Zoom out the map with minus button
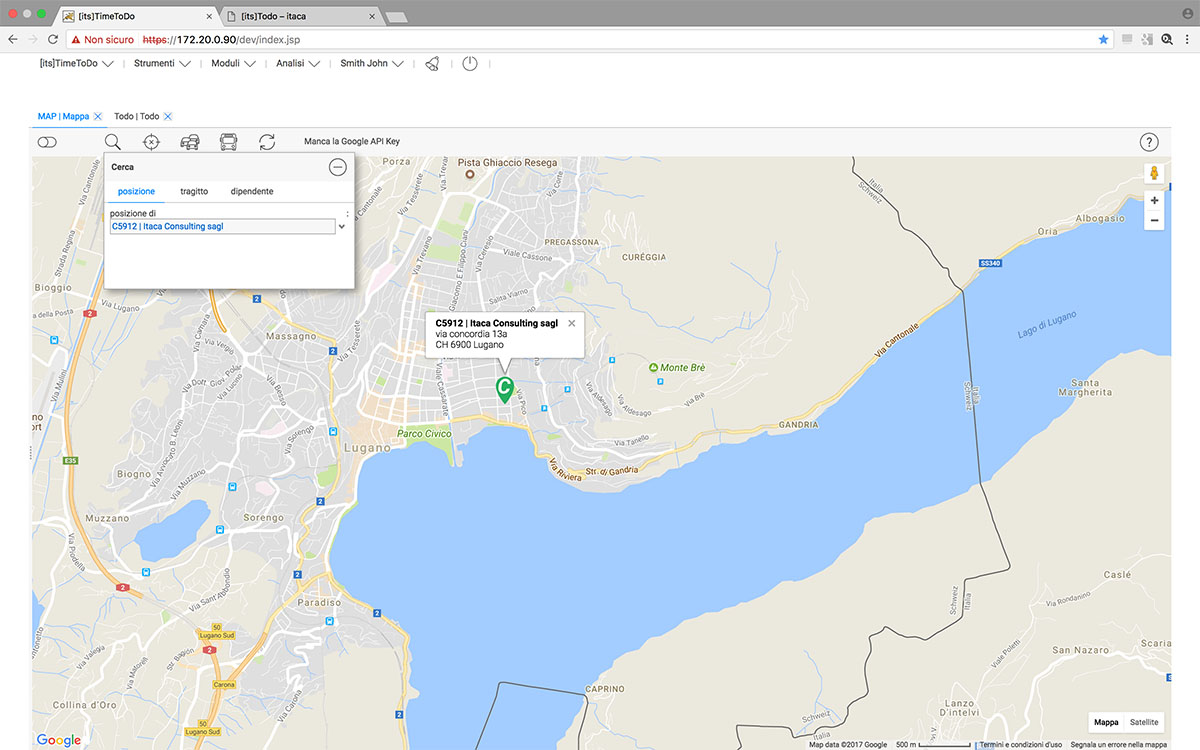The image size is (1200, 750). pos(1154,220)
